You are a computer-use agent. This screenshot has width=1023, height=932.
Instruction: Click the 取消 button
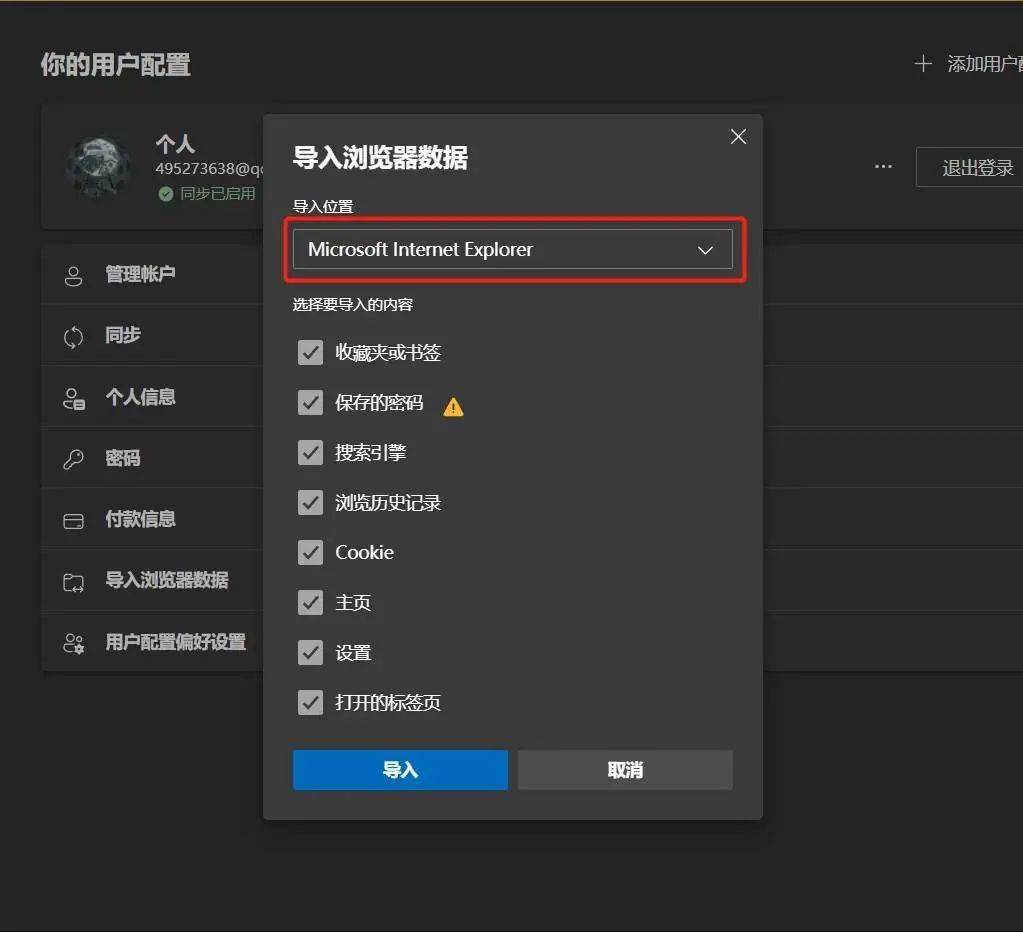coord(625,770)
